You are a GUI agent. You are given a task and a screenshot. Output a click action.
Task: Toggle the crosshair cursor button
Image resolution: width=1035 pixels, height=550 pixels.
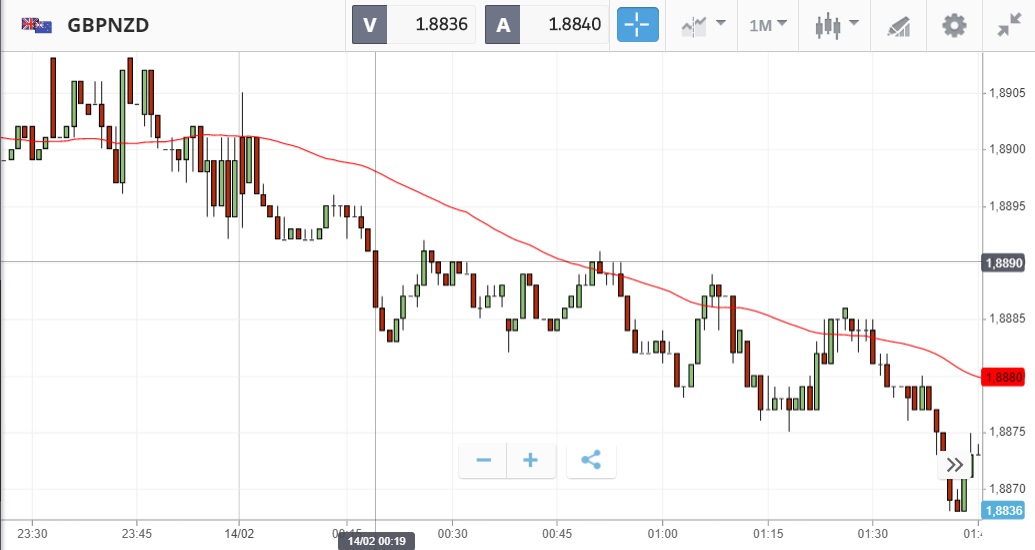tap(638, 25)
